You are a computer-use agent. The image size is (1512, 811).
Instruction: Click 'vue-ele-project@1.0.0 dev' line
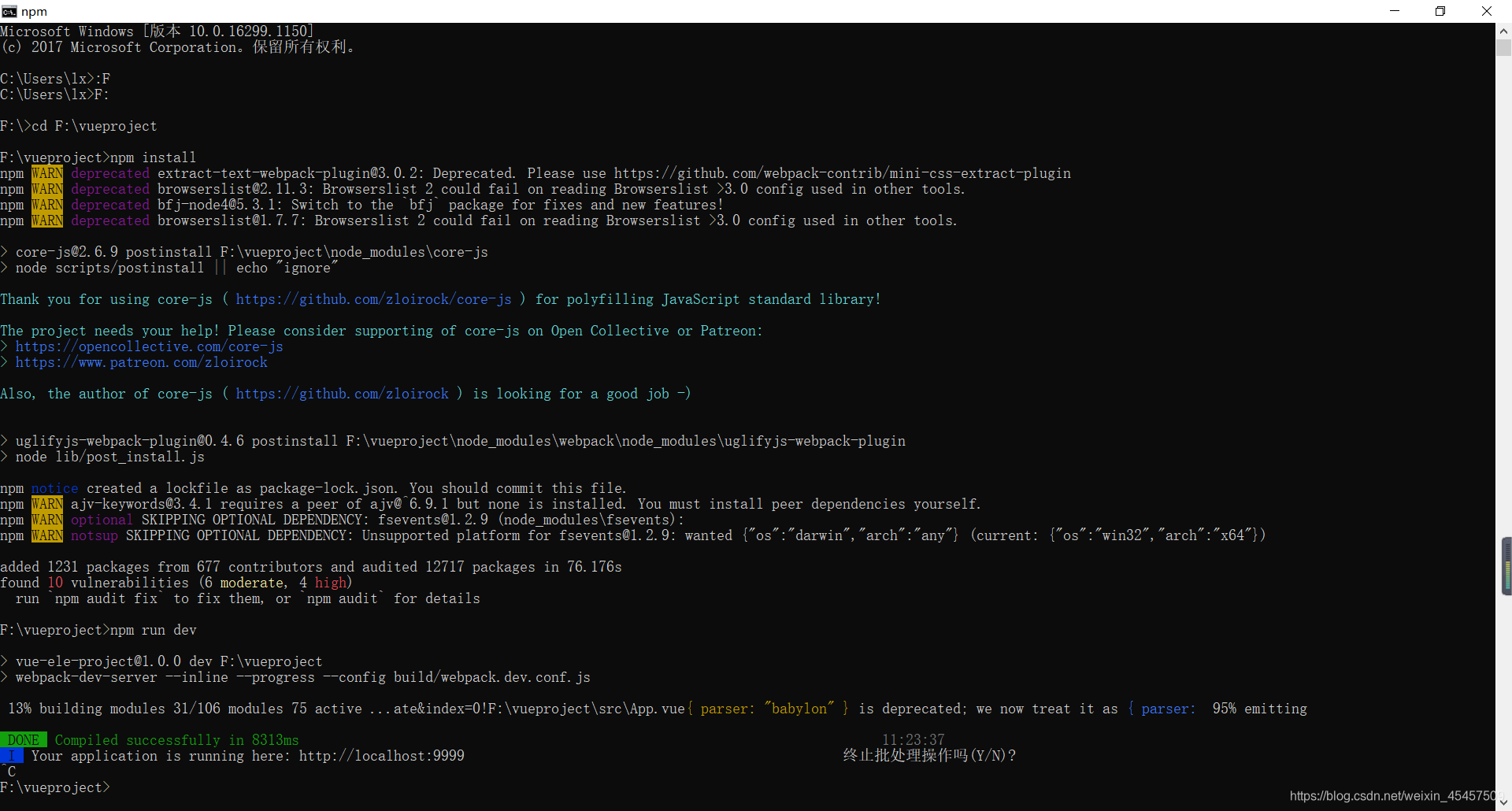tap(161, 661)
